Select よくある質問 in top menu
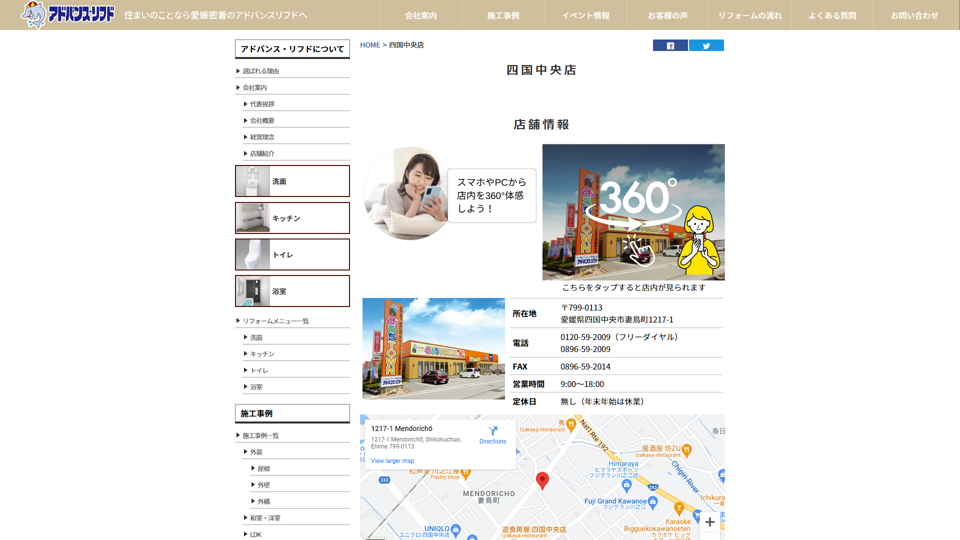Image resolution: width=960 pixels, height=540 pixels. tap(832, 15)
